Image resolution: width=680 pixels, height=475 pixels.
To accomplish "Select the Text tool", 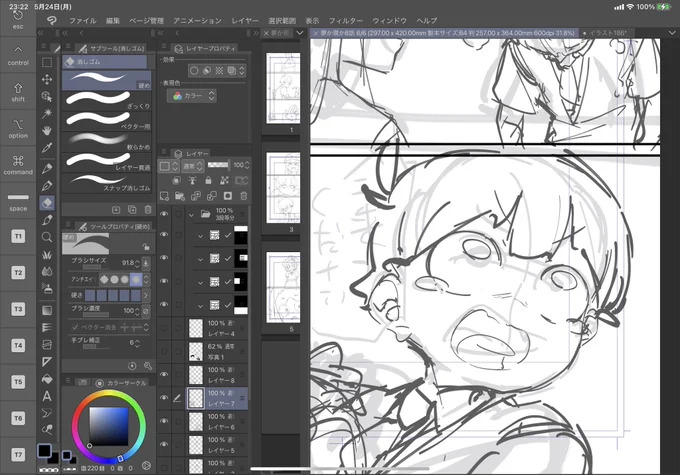I will [x=47, y=396].
